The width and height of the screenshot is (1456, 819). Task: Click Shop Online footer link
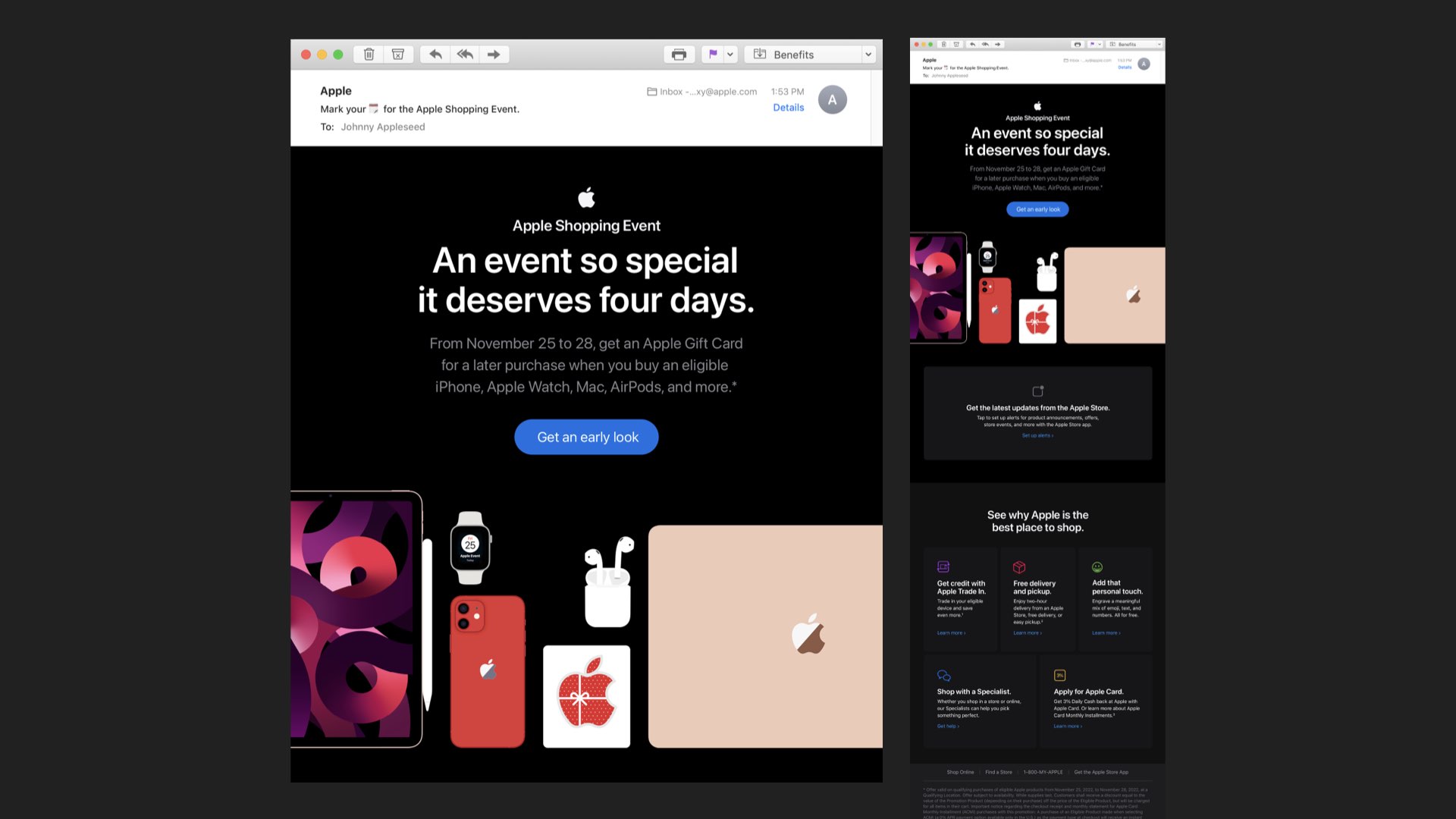click(960, 772)
